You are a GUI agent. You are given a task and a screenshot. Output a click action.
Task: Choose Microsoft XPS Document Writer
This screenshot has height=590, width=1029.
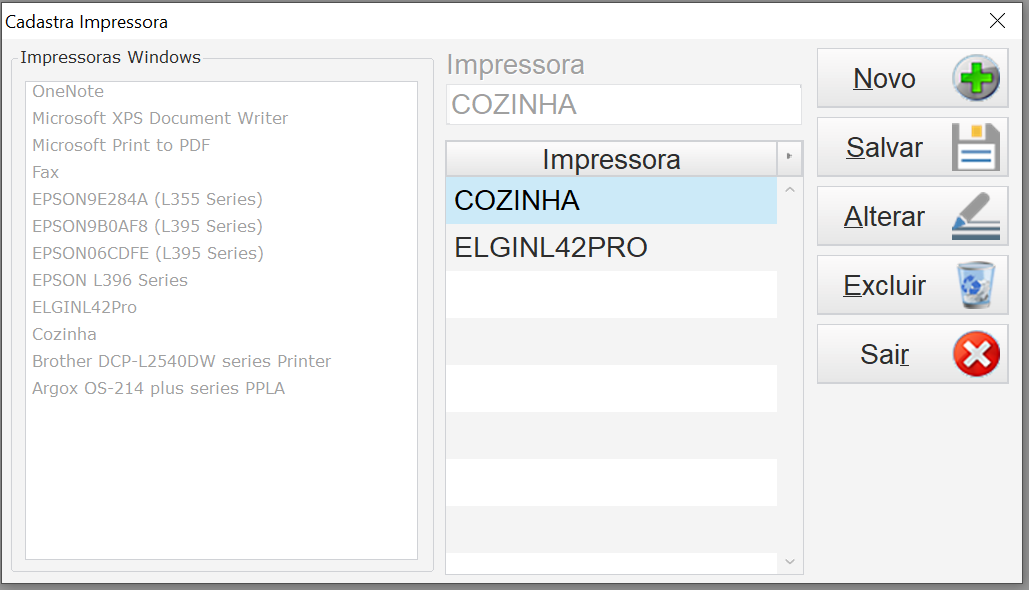160,119
